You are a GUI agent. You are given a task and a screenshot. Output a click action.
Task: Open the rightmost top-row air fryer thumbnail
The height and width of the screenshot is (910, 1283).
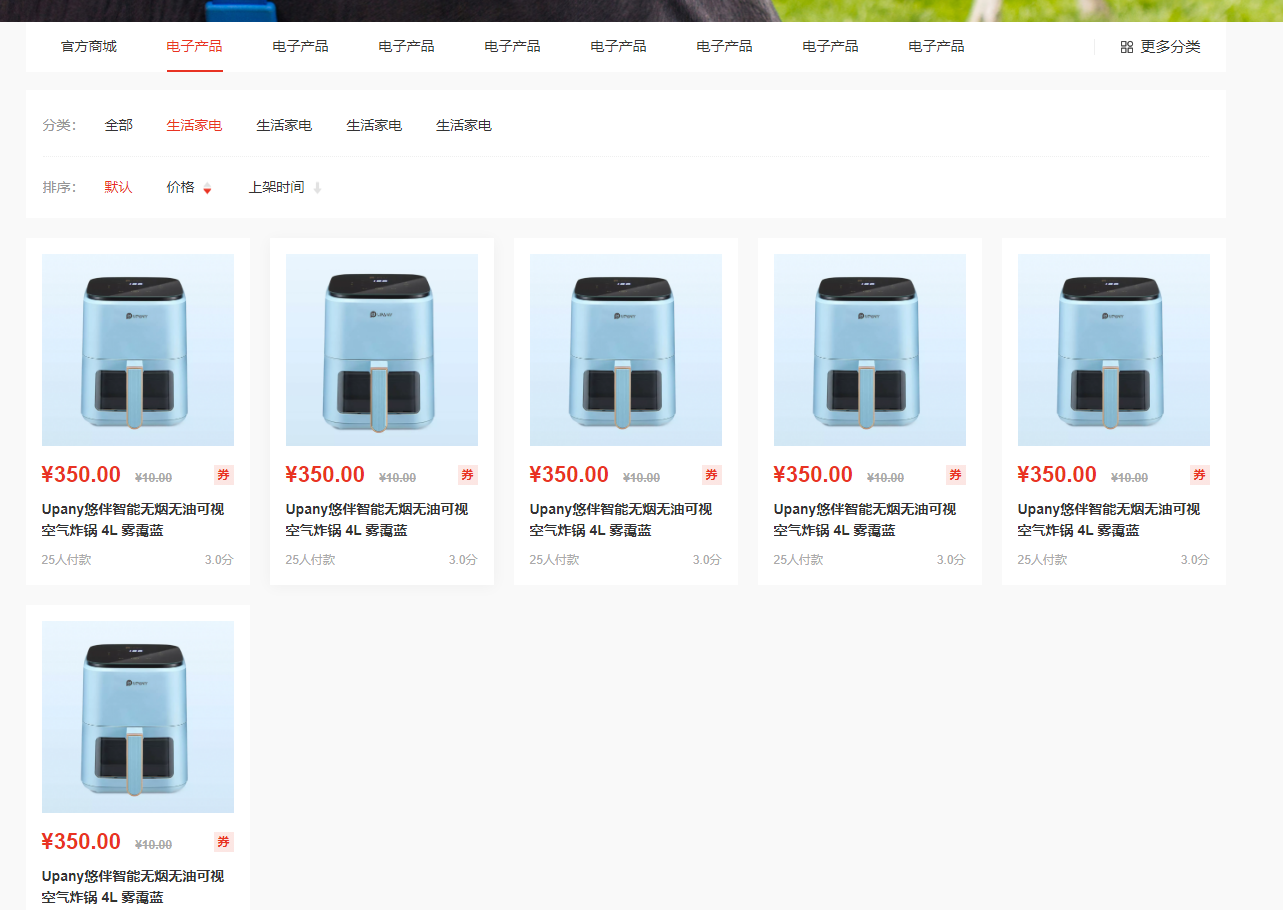[1114, 350]
